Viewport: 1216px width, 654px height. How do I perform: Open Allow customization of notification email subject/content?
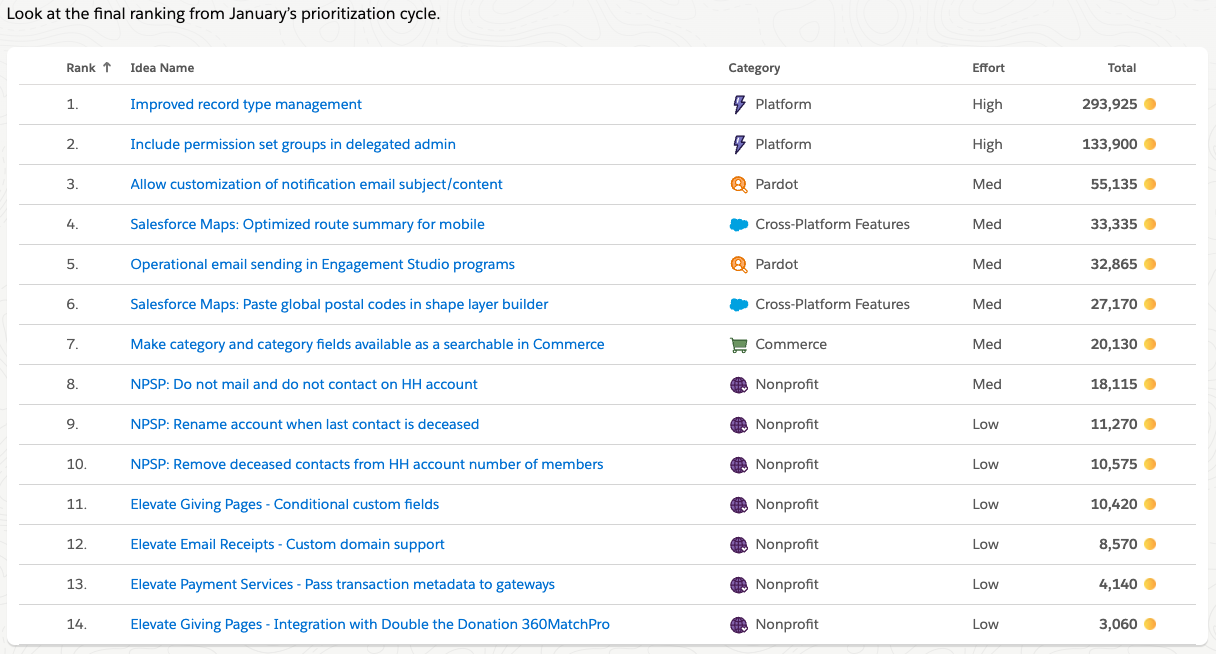(316, 184)
